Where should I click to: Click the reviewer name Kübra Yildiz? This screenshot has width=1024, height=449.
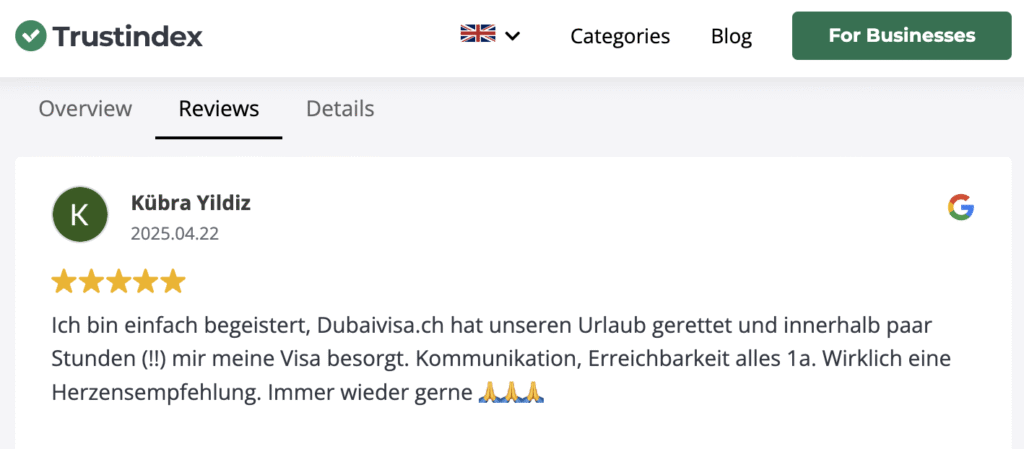(x=191, y=203)
